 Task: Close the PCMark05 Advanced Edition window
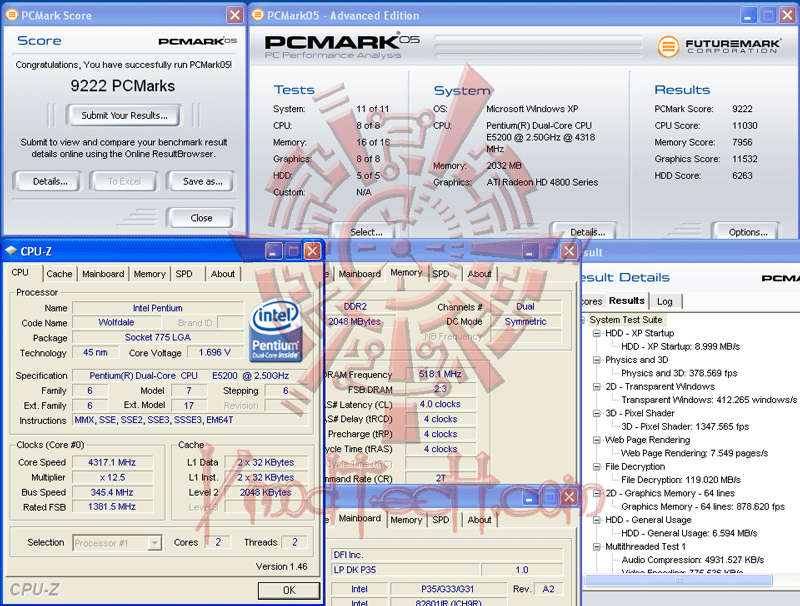click(787, 15)
